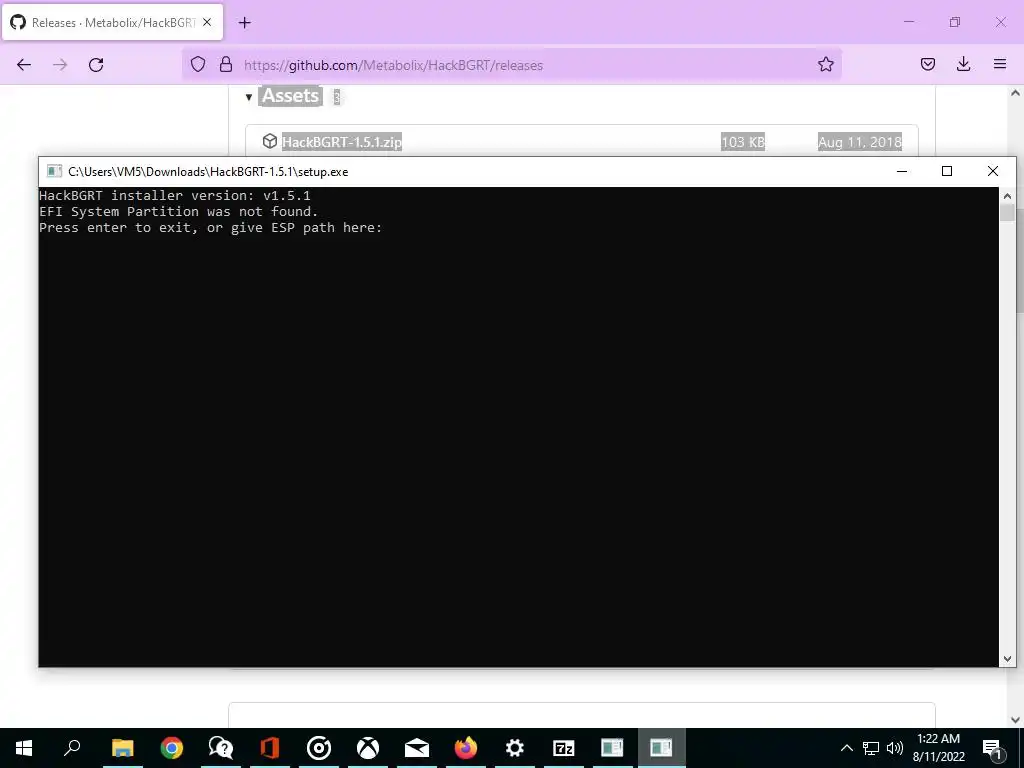The height and width of the screenshot is (768, 1024).
Task: Restore down the Firefox window
Action: point(955,22)
